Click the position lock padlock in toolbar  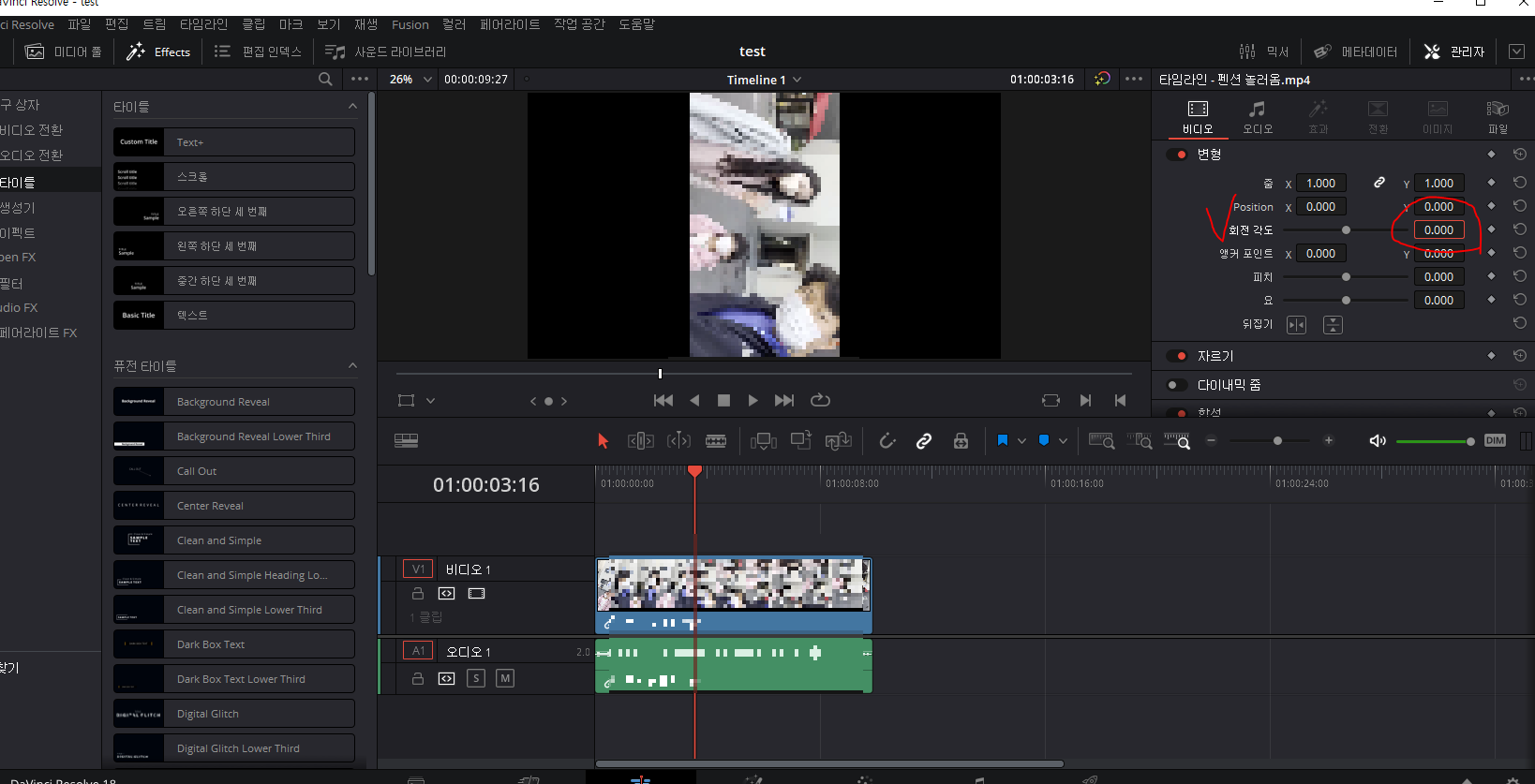click(x=961, y=440)
